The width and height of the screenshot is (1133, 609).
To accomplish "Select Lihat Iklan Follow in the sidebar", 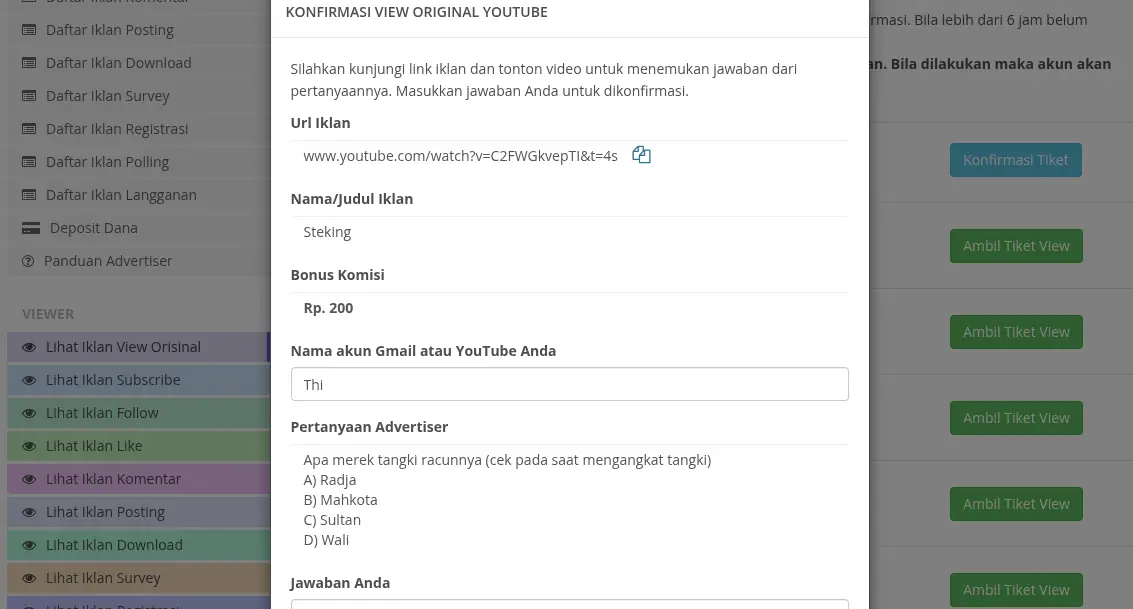I will pos(102,412).
